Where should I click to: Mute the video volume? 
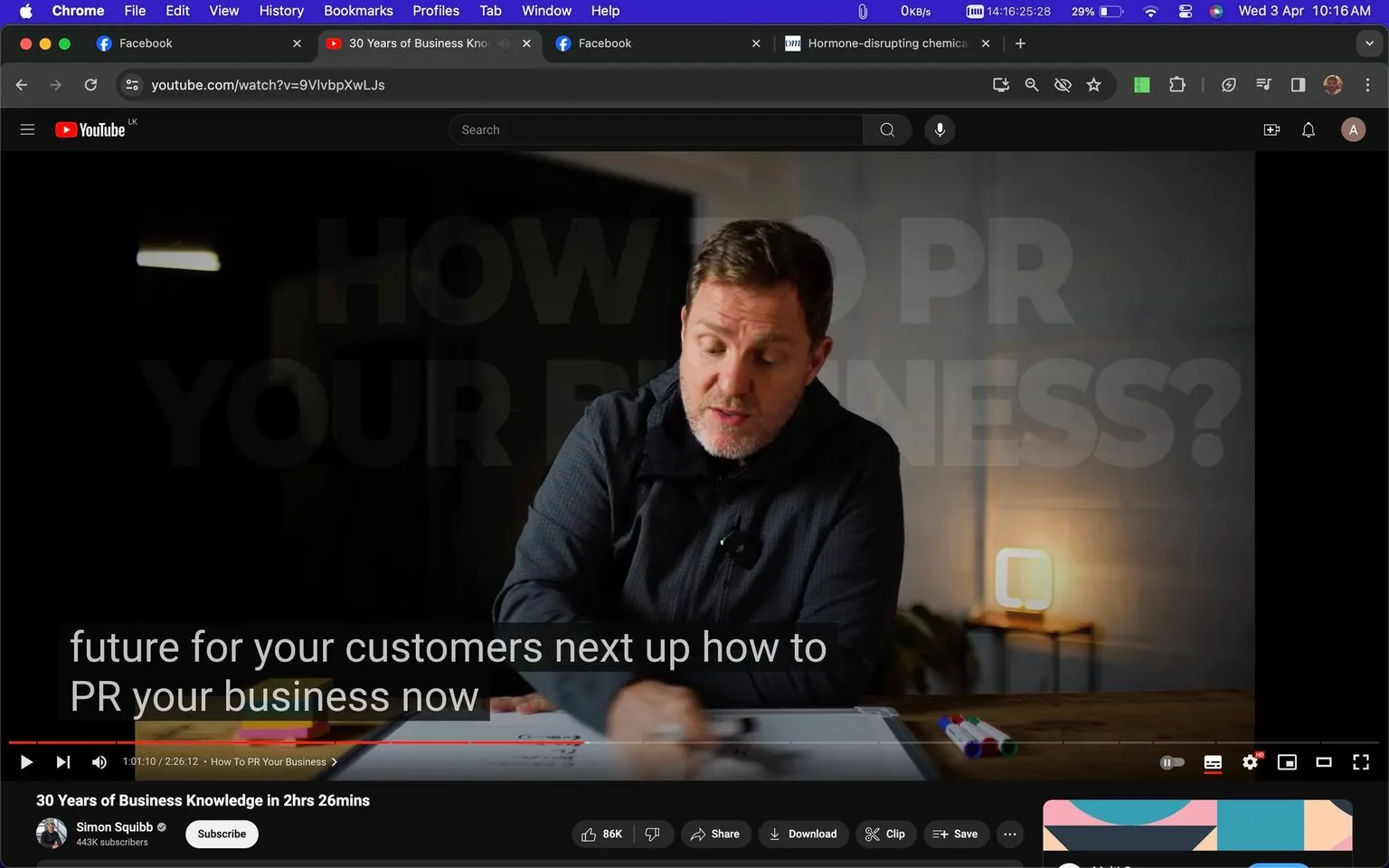tap(99, 761)
